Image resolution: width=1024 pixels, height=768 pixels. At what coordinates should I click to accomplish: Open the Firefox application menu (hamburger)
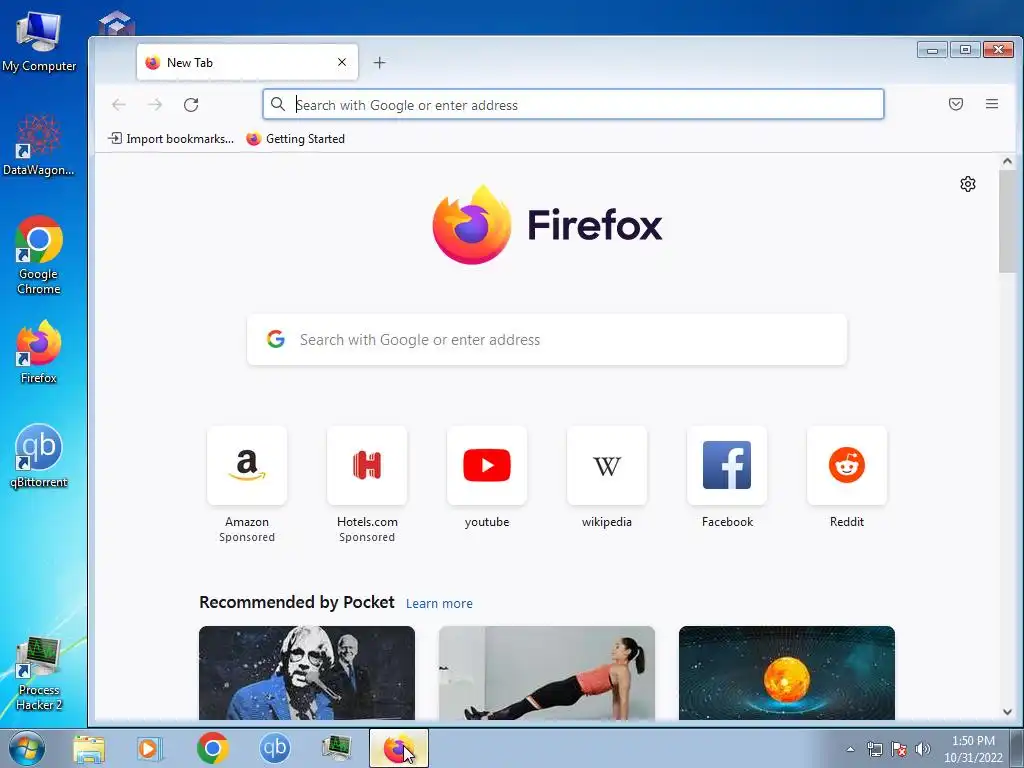pos(991,104)
